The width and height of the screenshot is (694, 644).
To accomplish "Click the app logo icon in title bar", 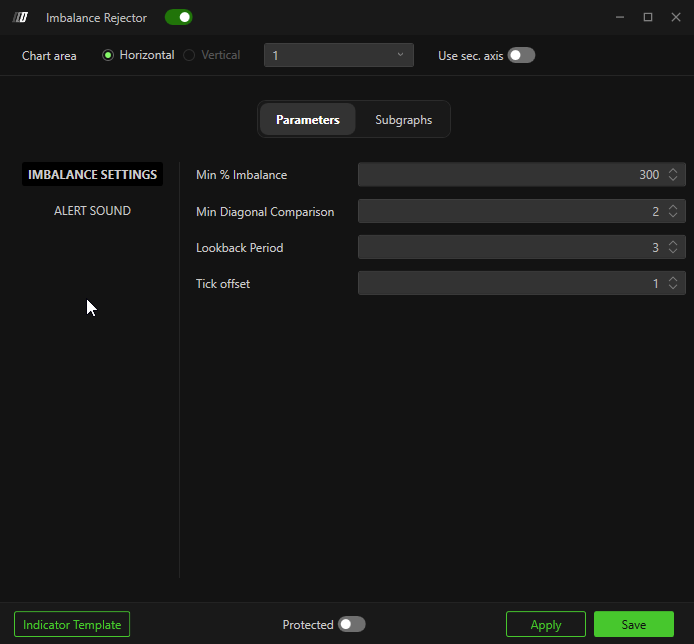I will [x=20, y=18].
